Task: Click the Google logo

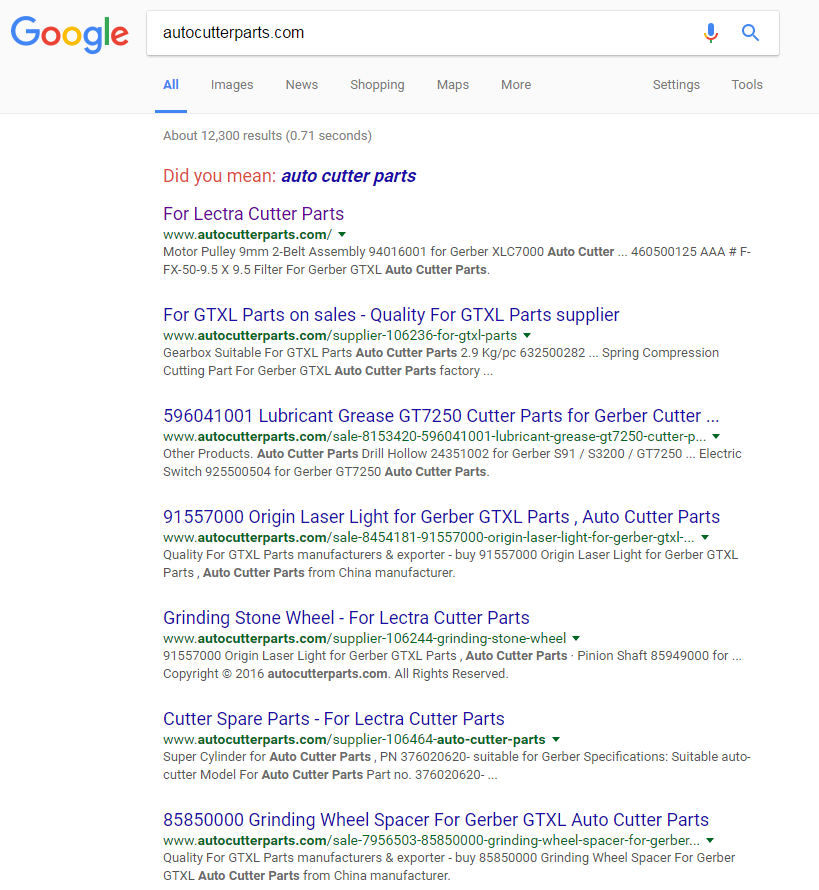Action: click(70, 35)
